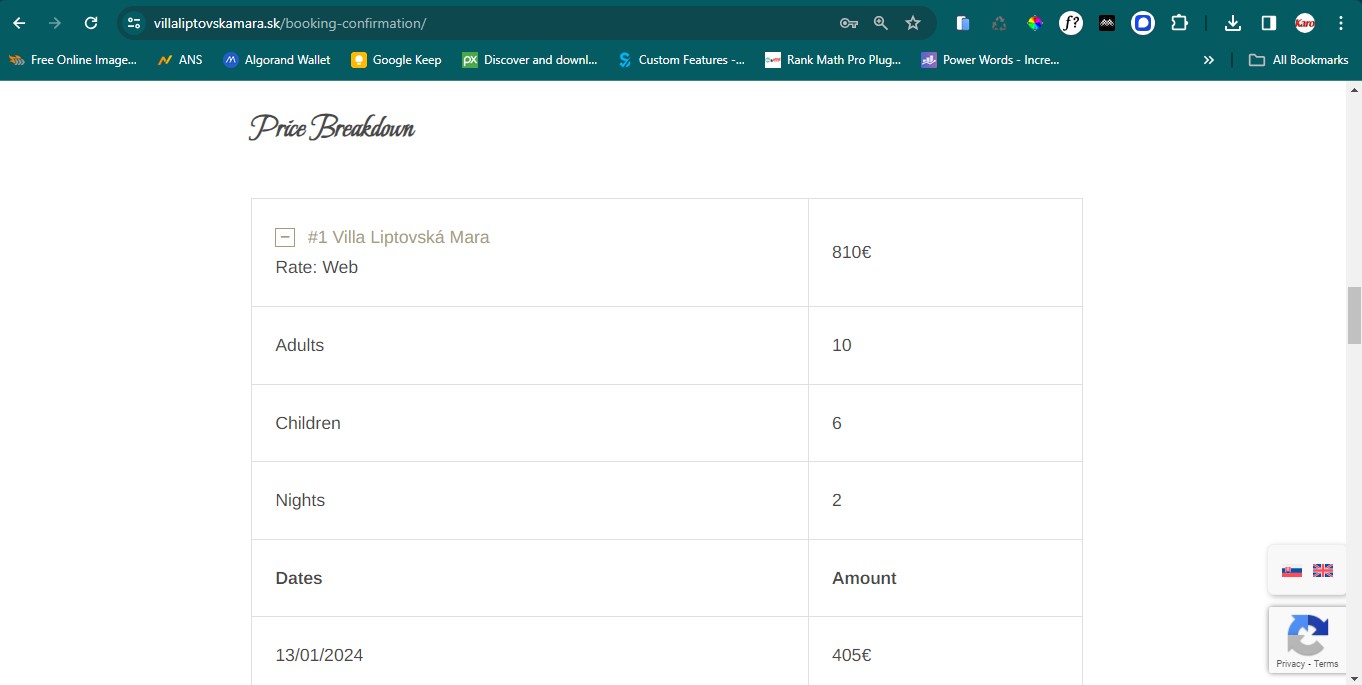Switch site language to Slovak flag
Viewport: 1362px width, 685px height.
click(x=1292, y=570)
